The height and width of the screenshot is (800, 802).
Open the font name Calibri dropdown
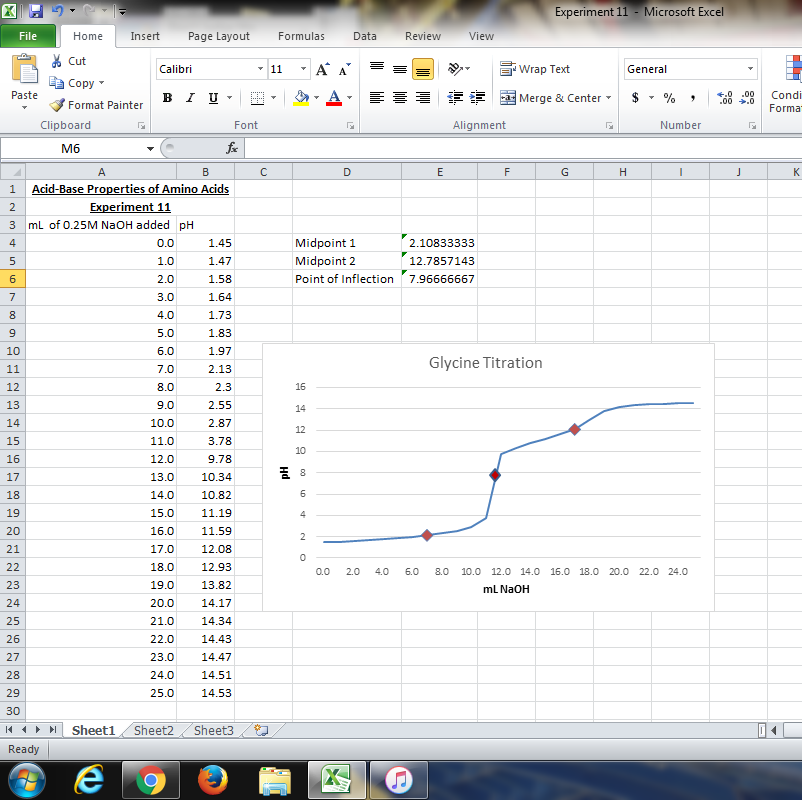point(261,69)
